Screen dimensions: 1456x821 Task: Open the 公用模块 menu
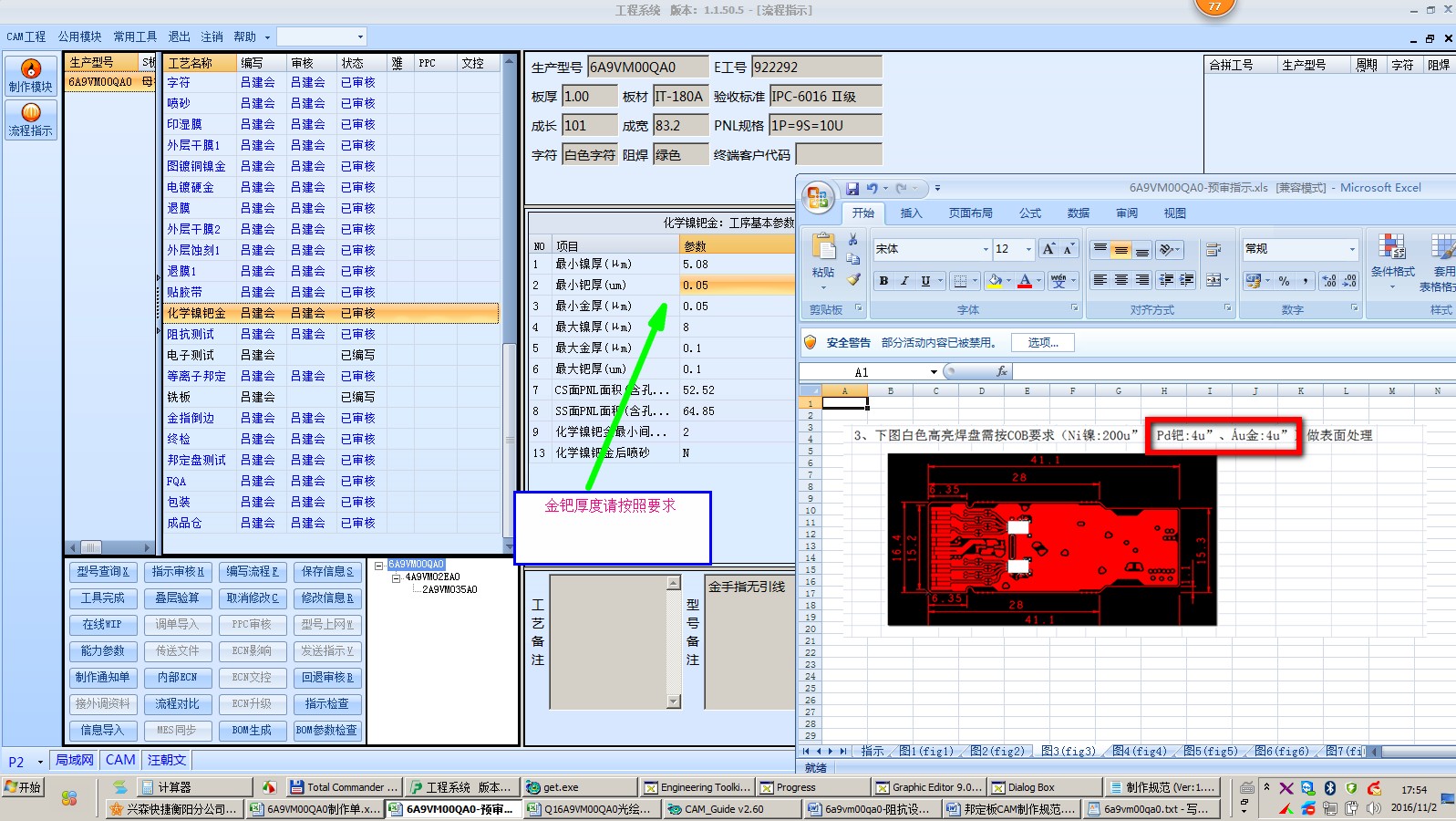80,36
